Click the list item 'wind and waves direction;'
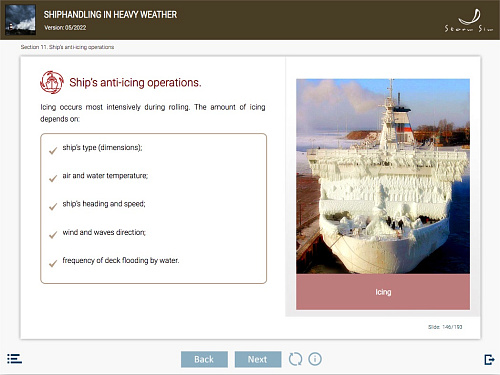The height and width of the screenshot is (375, 500). coord(104,232)
